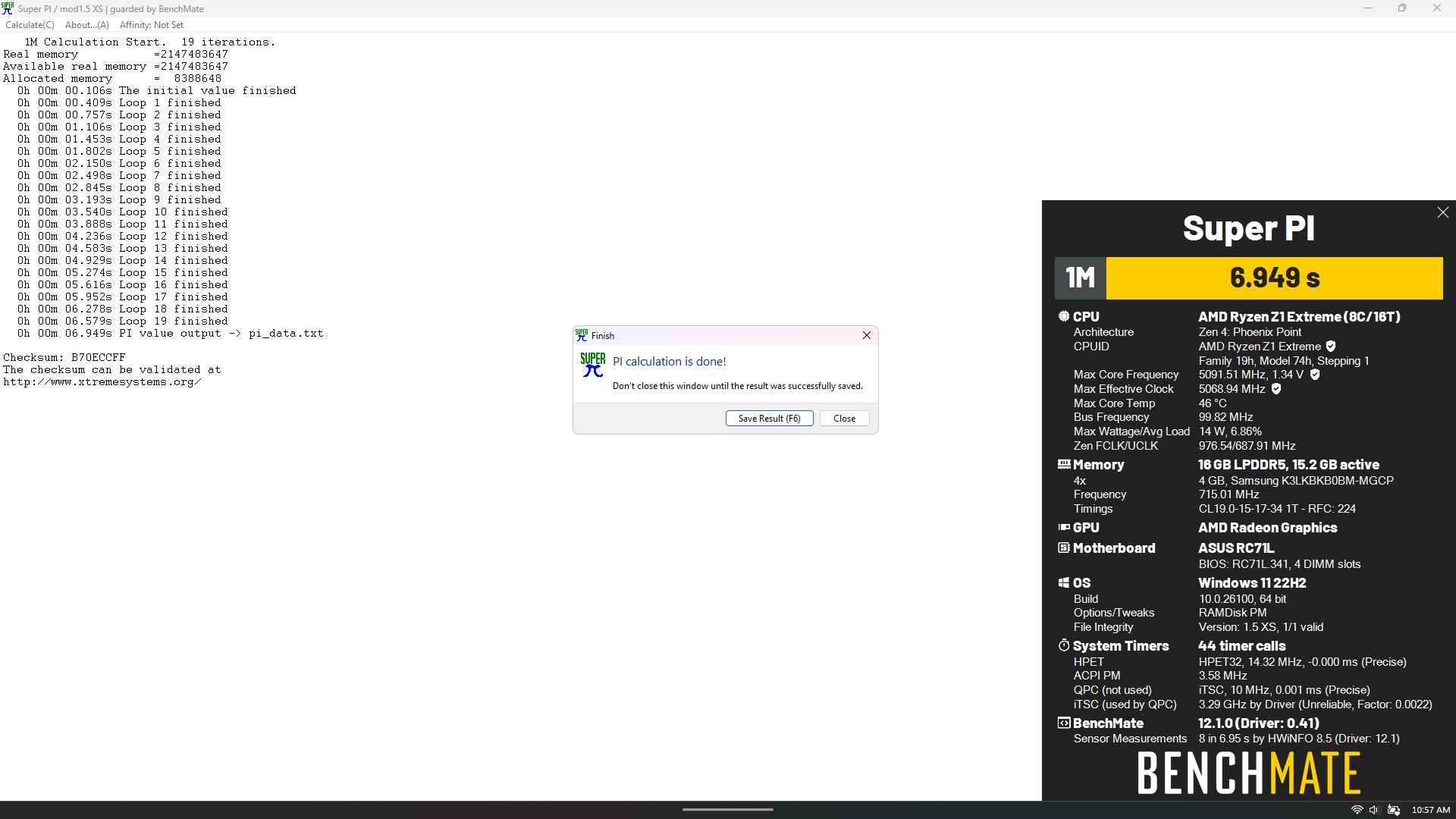Click verified shield next to CPUID
This screenshot has width=1456, height=819.
point(1330,347)
